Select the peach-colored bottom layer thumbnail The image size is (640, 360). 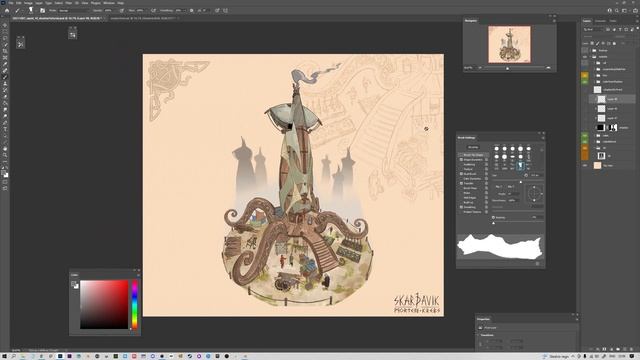tap(597, 165)
